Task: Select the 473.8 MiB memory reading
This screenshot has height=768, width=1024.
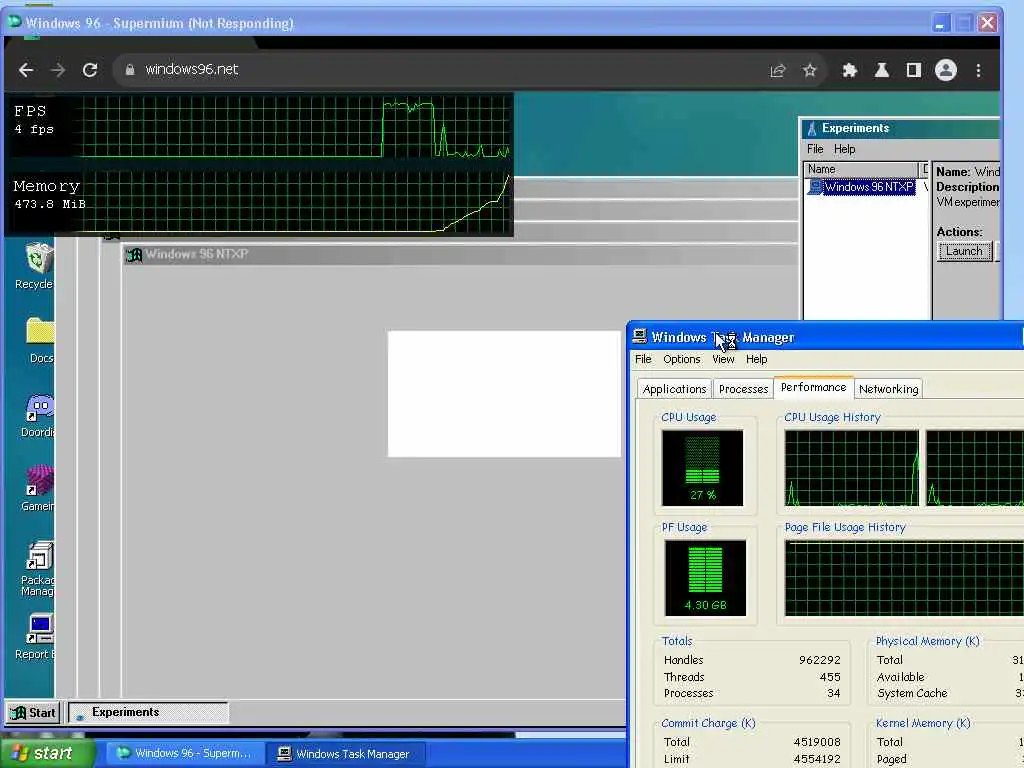Action: coord(50,204)
